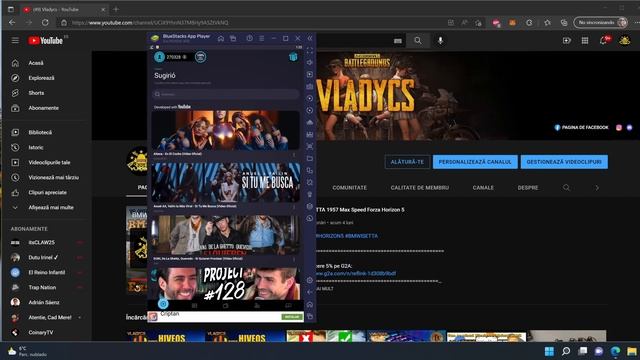The height and width of the screenshot is (360, 640).
Task: Open BlueStacks settings gear on side toolbar
Action: [x=310, y=280]
